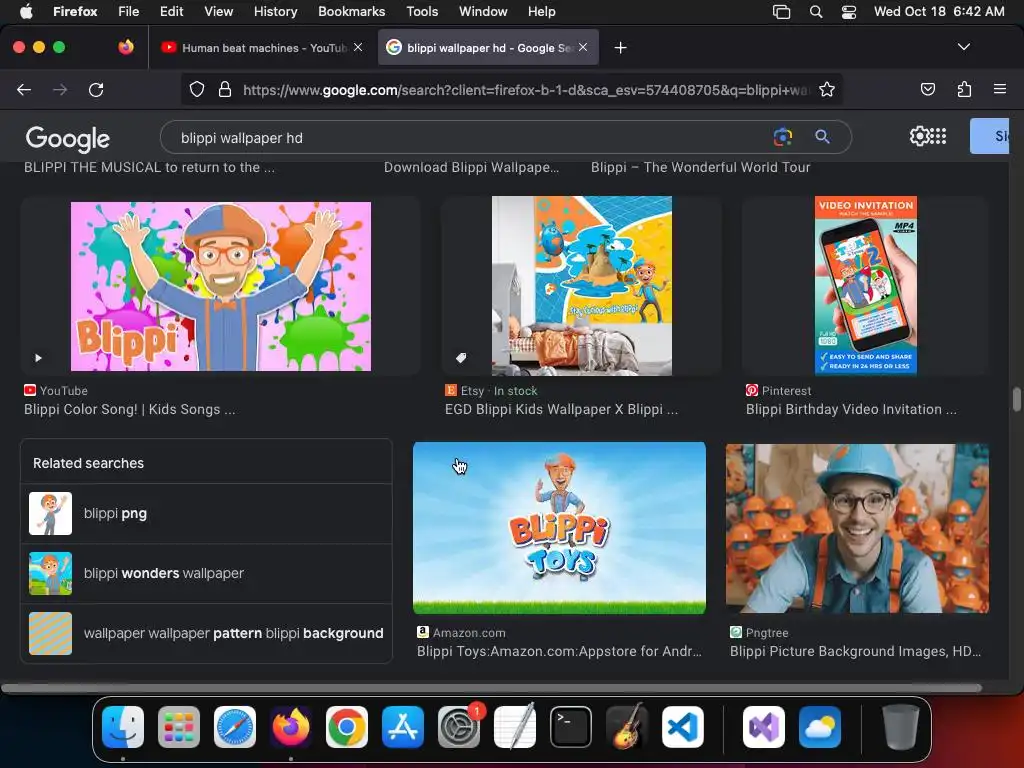Open the Blippi Toys Amazon image result
The image size is (1024, 768).
click(x=559, y=528)
